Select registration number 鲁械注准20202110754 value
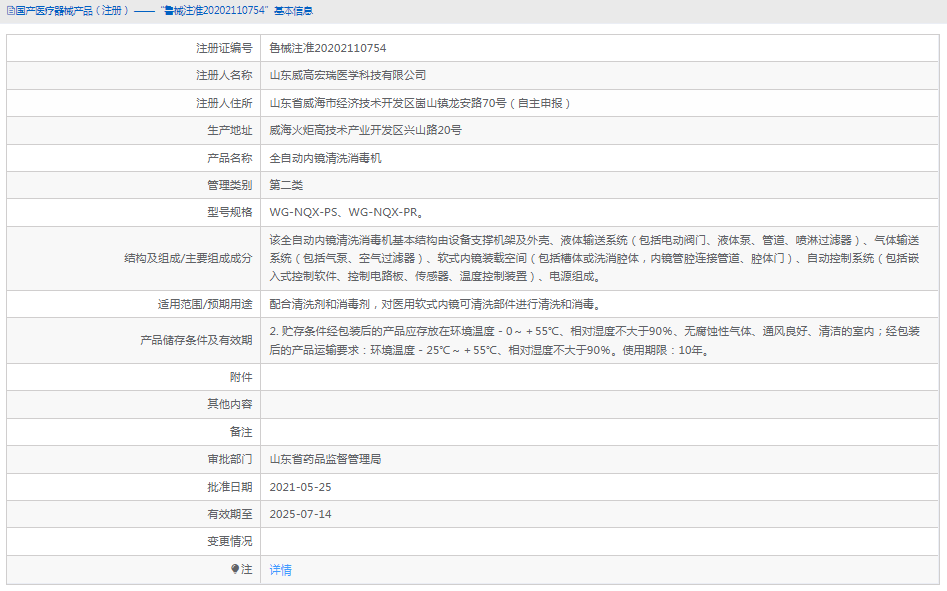The height and width of the screenshot is (591, 947). tap(327, 48)
